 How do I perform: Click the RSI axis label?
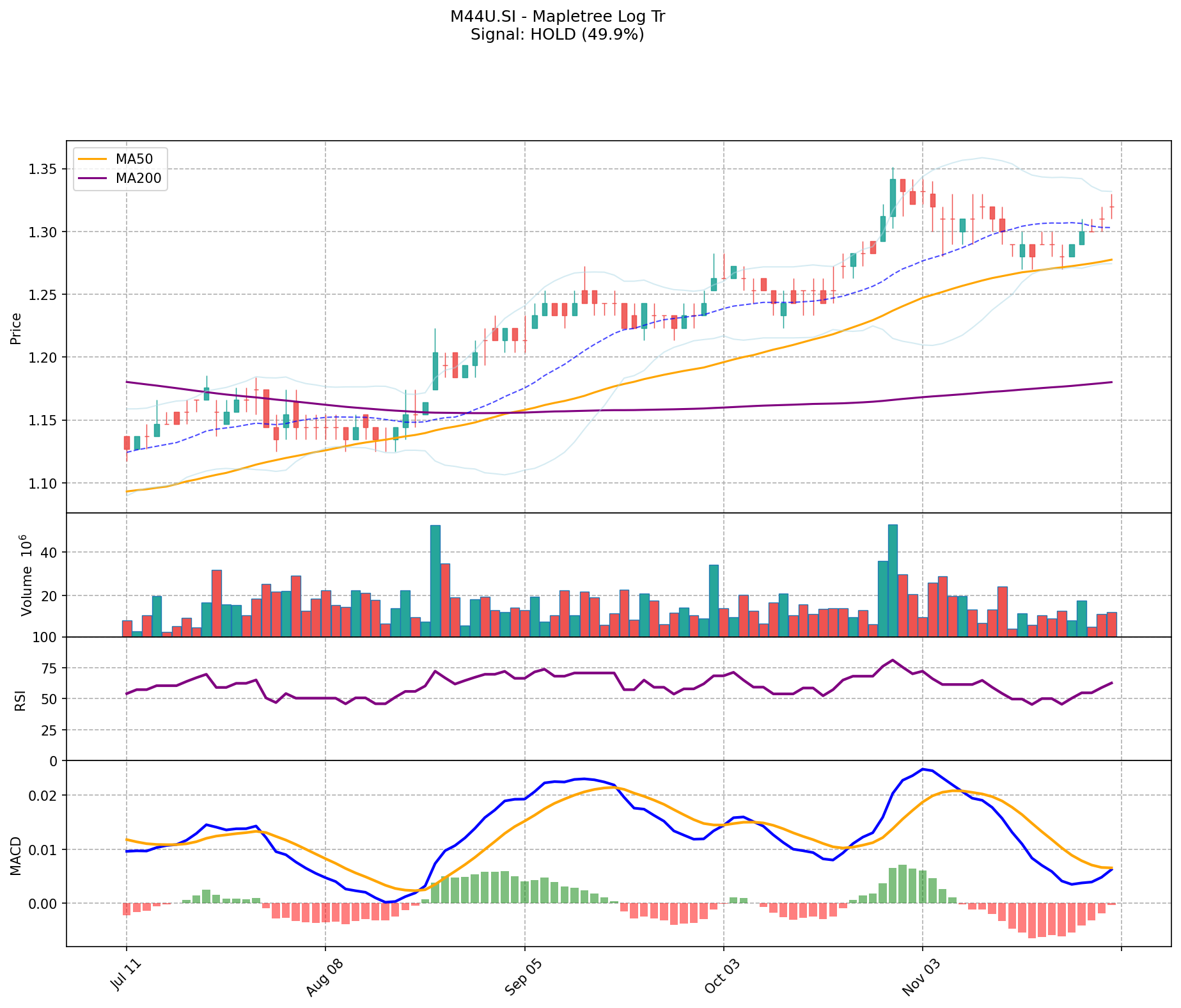pyautogui.click(x=18, y=700)
